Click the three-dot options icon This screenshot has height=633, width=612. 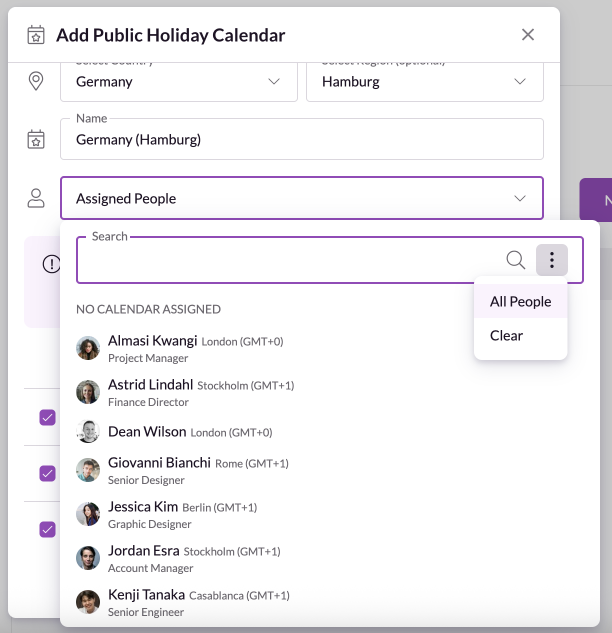[x=552, y=260]
